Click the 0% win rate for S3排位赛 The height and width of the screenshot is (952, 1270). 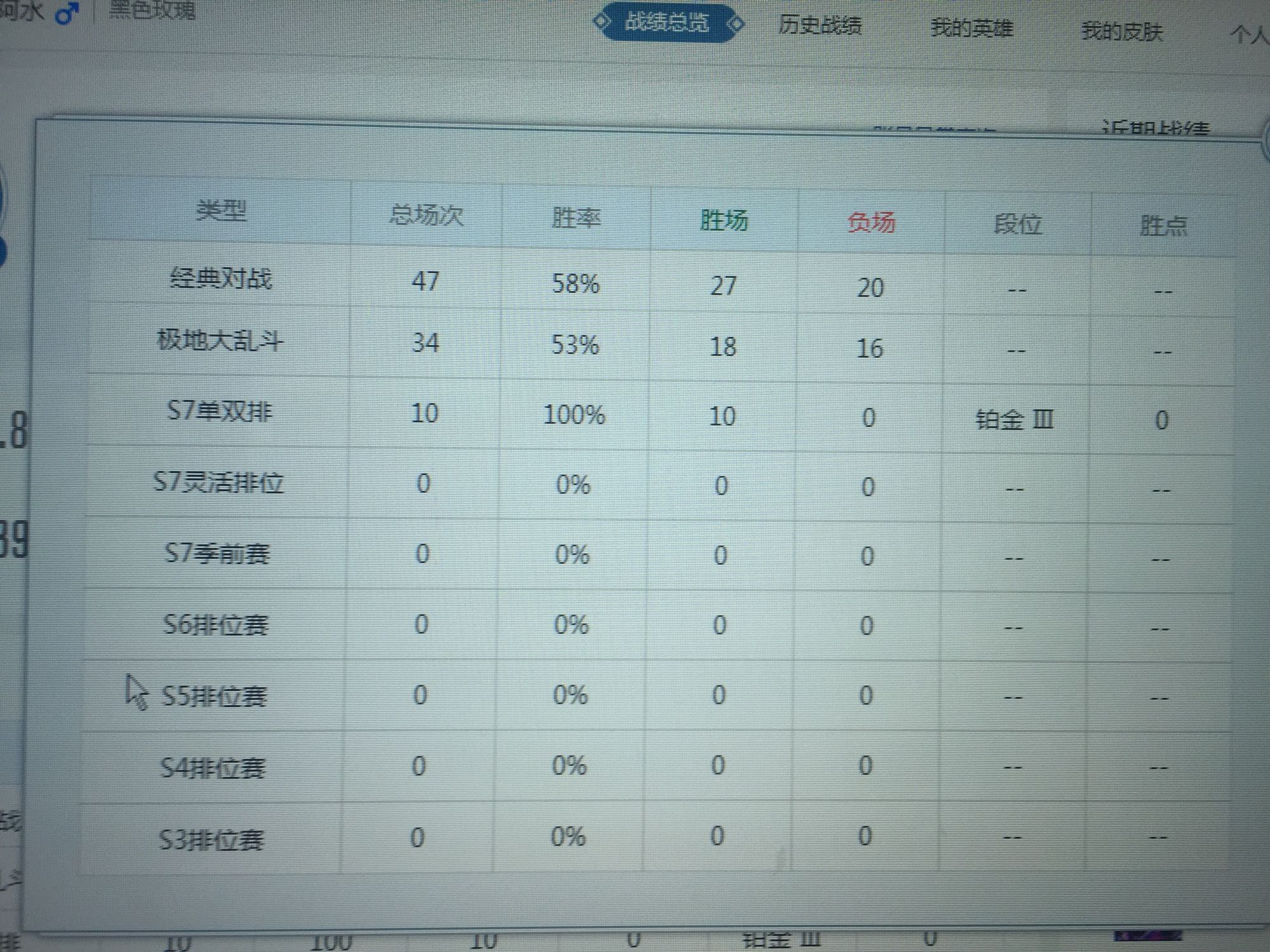[568, 836]
